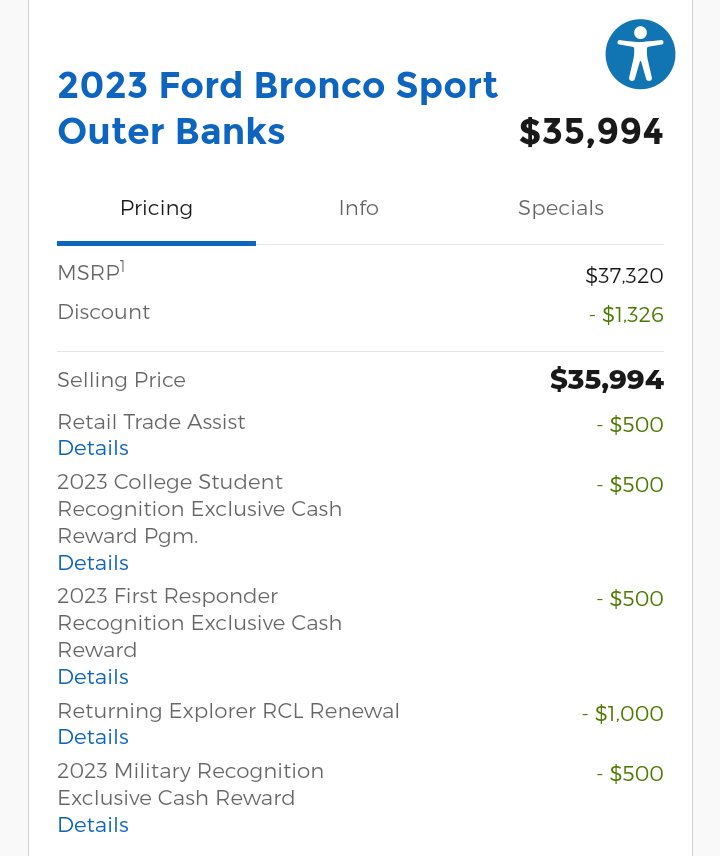
Task: Click the MSRP footnote superscript 1
Action: tap(123, 267)
